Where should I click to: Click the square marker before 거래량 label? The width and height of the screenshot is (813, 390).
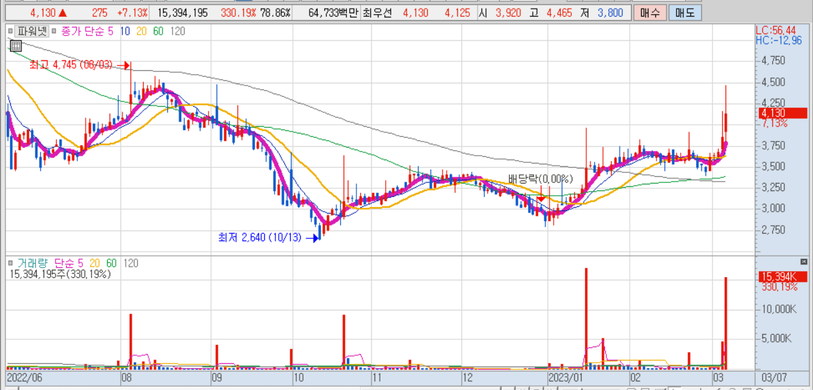(x=10, y=263)
